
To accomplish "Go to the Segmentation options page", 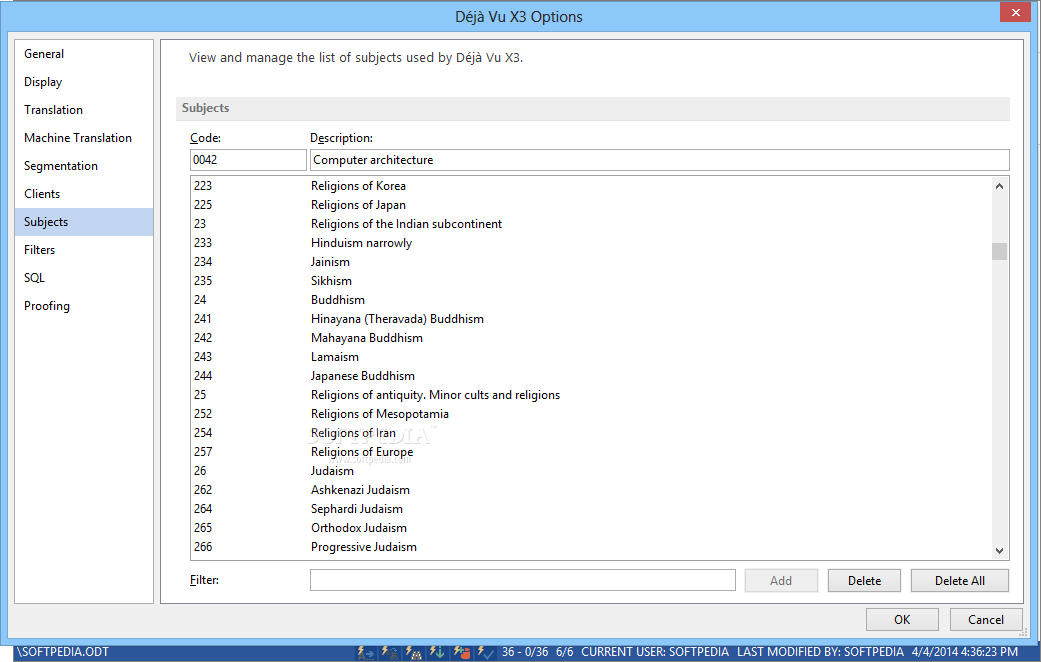I will point(84,165).
